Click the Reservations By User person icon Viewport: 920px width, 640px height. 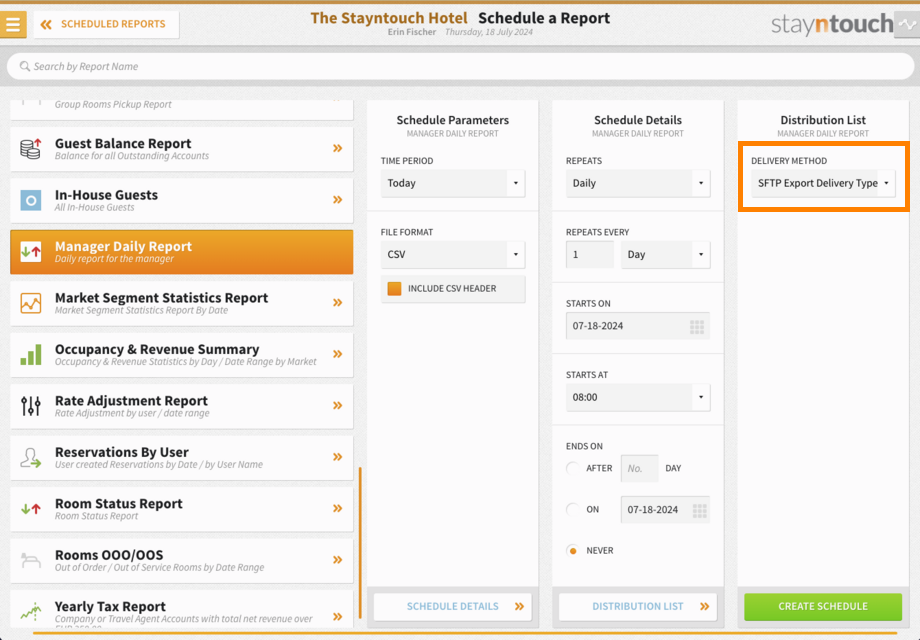coord(31,458)
